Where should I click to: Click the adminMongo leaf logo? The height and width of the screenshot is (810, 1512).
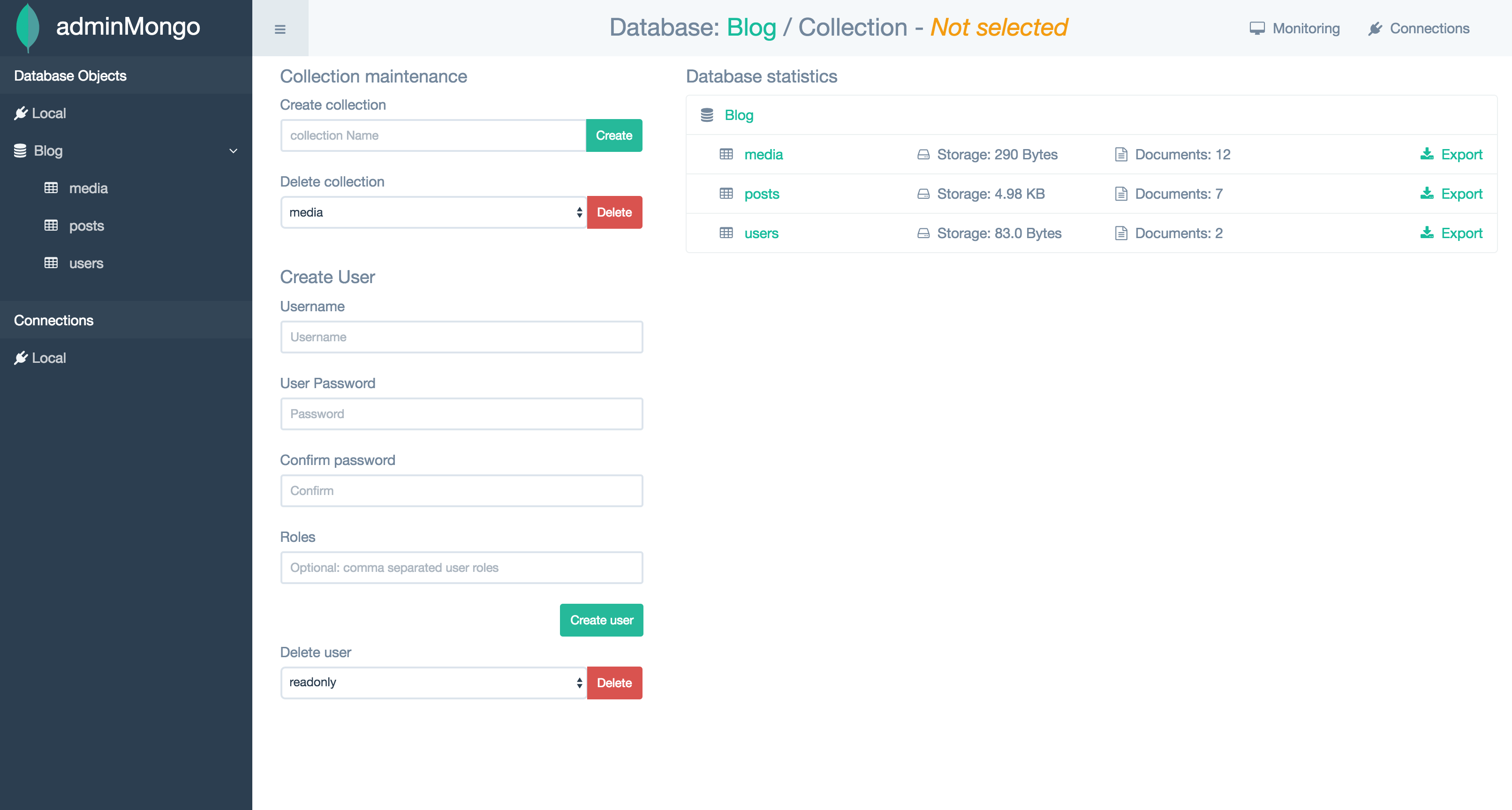point(25,27)
